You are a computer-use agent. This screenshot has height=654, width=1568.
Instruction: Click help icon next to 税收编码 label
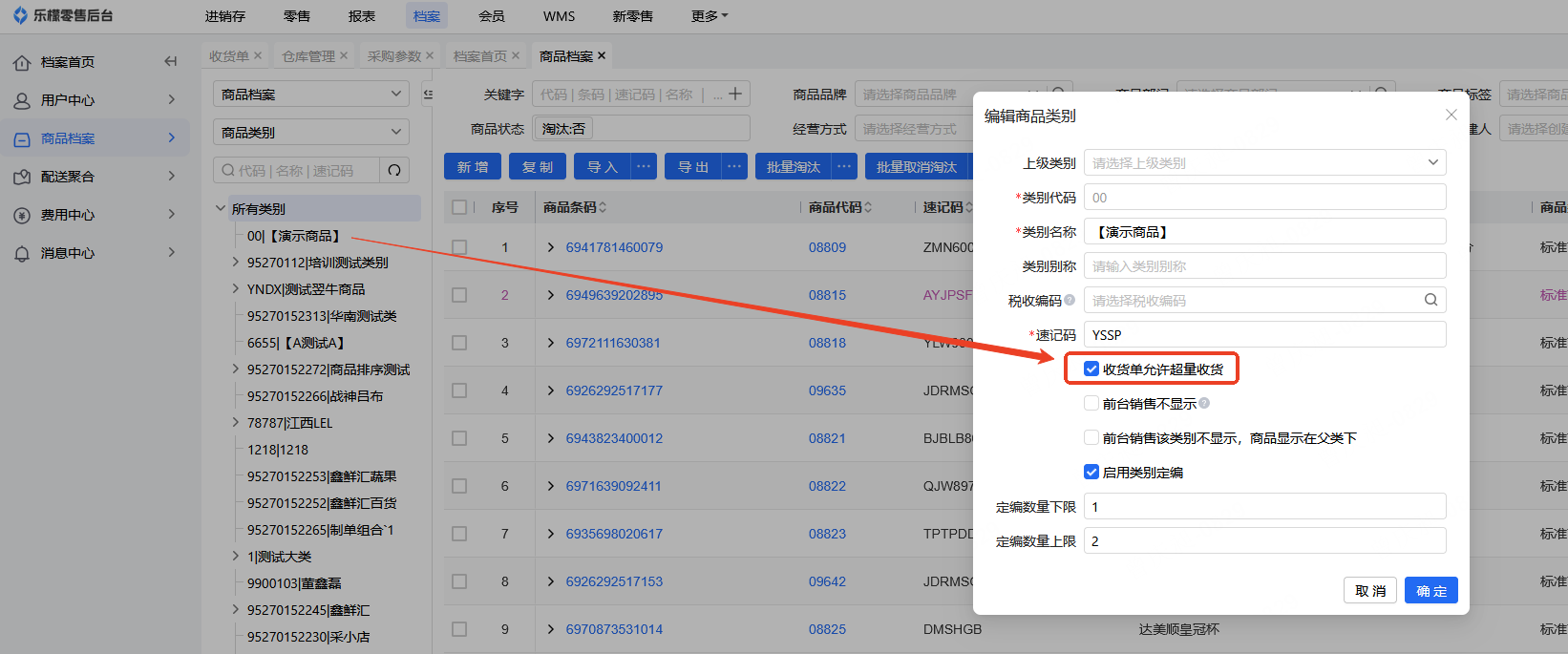click(1070, 300)
